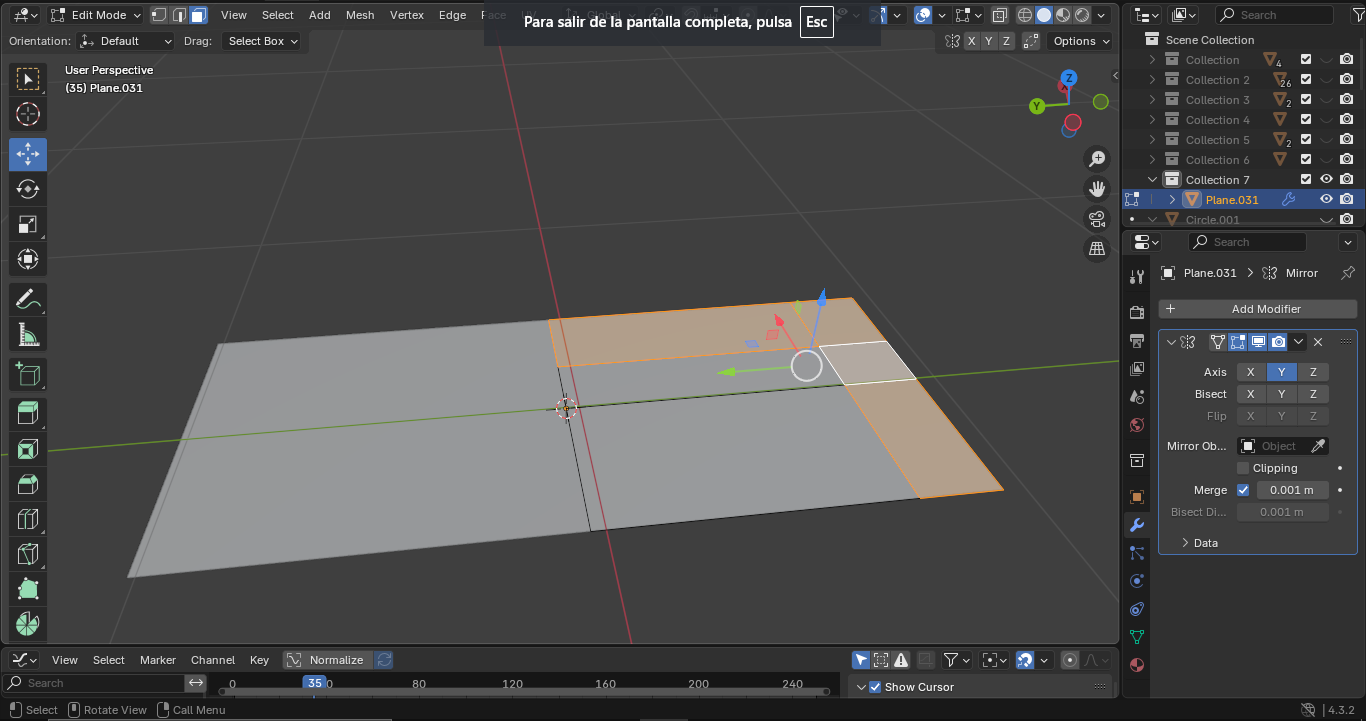
Task: Collapse the Mirror modifier panel
Action: 1171,342
